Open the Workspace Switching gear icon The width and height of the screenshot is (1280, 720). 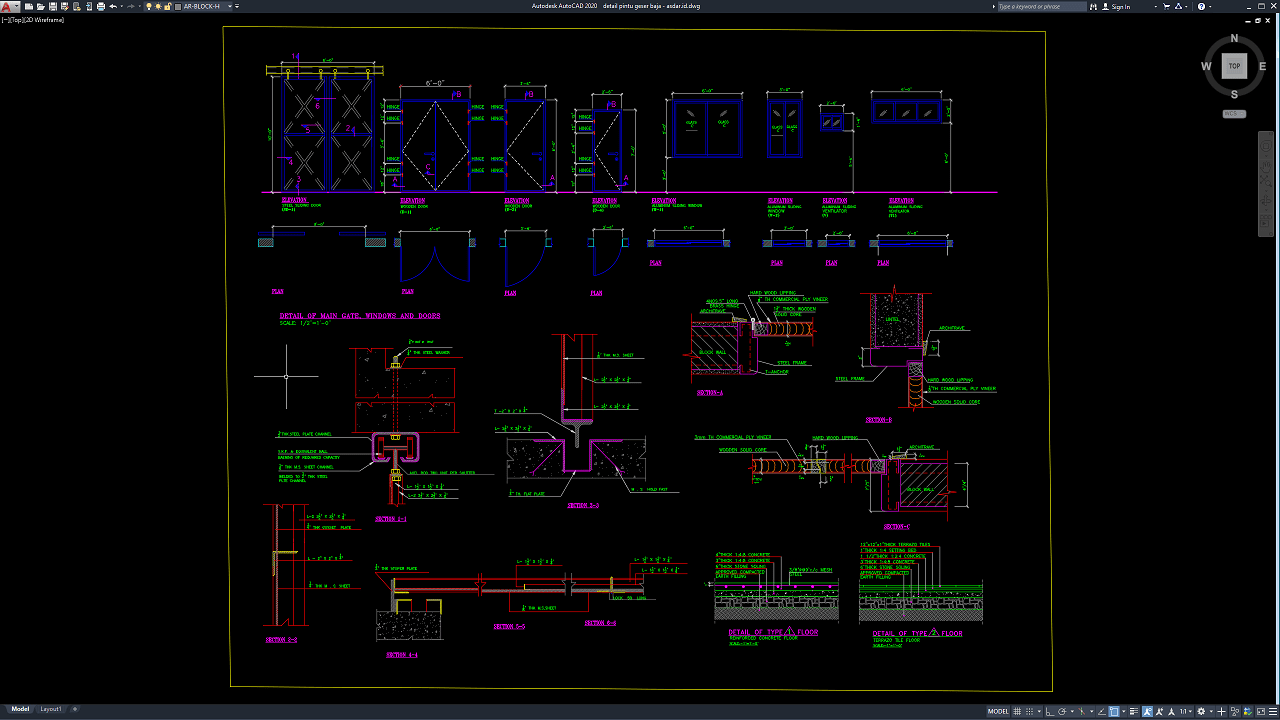pos(1201,711)
